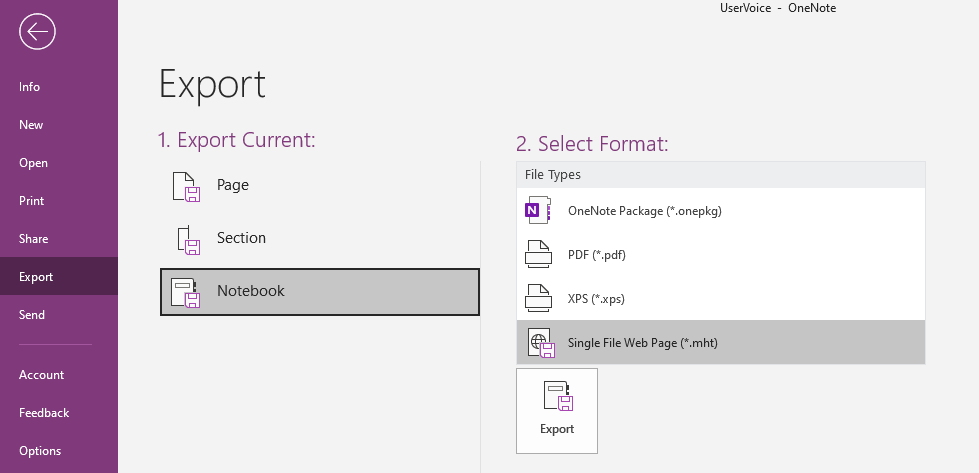Choose the Section label under Export Current
This screenshot has width=979, height=473.
click(241, 238)
